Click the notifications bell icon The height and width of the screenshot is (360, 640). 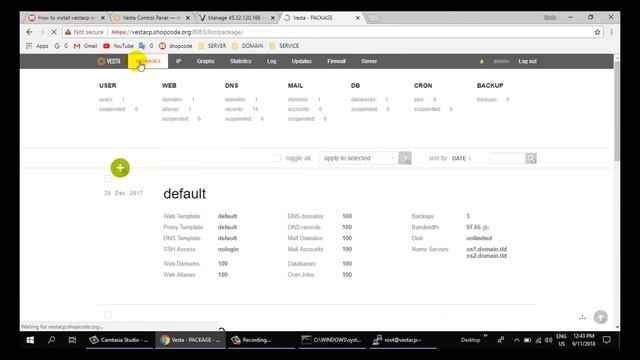point(482,61)
